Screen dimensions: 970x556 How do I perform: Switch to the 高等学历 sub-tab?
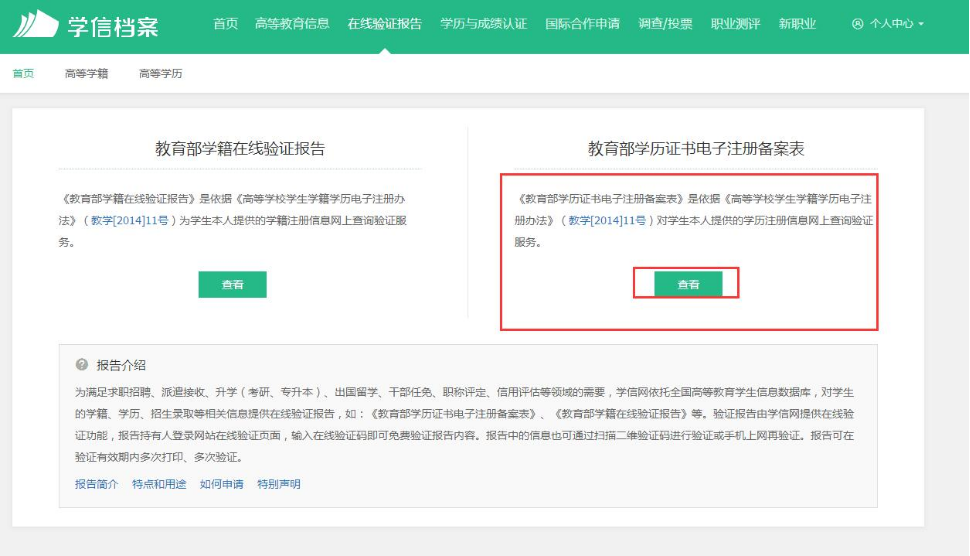point(161,74)
